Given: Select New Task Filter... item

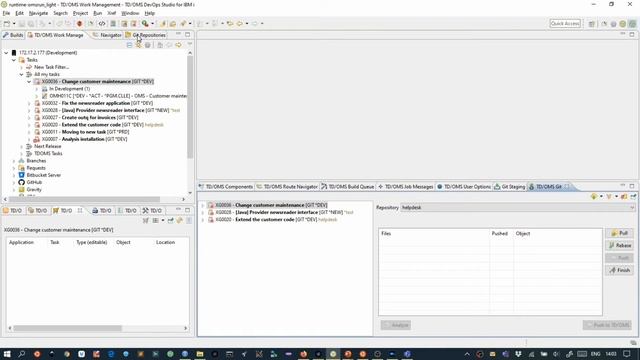Looking at the screenshot, I should tap(51, 67).
